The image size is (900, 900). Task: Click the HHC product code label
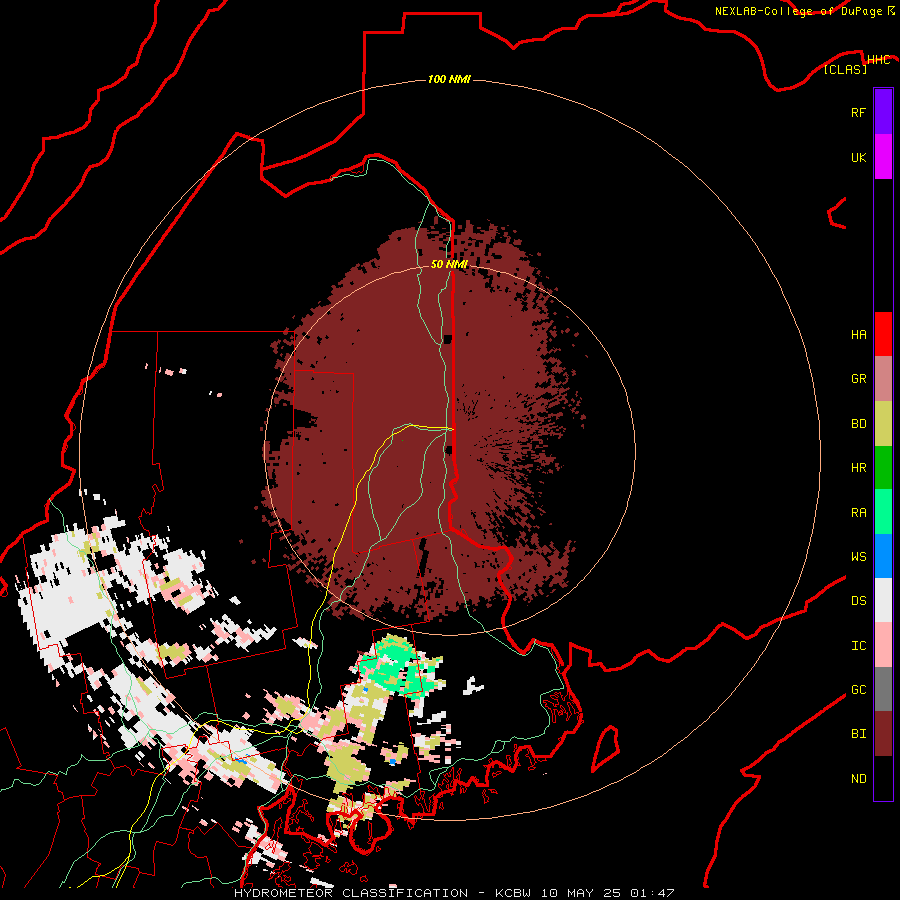click(x=878, y=60)
